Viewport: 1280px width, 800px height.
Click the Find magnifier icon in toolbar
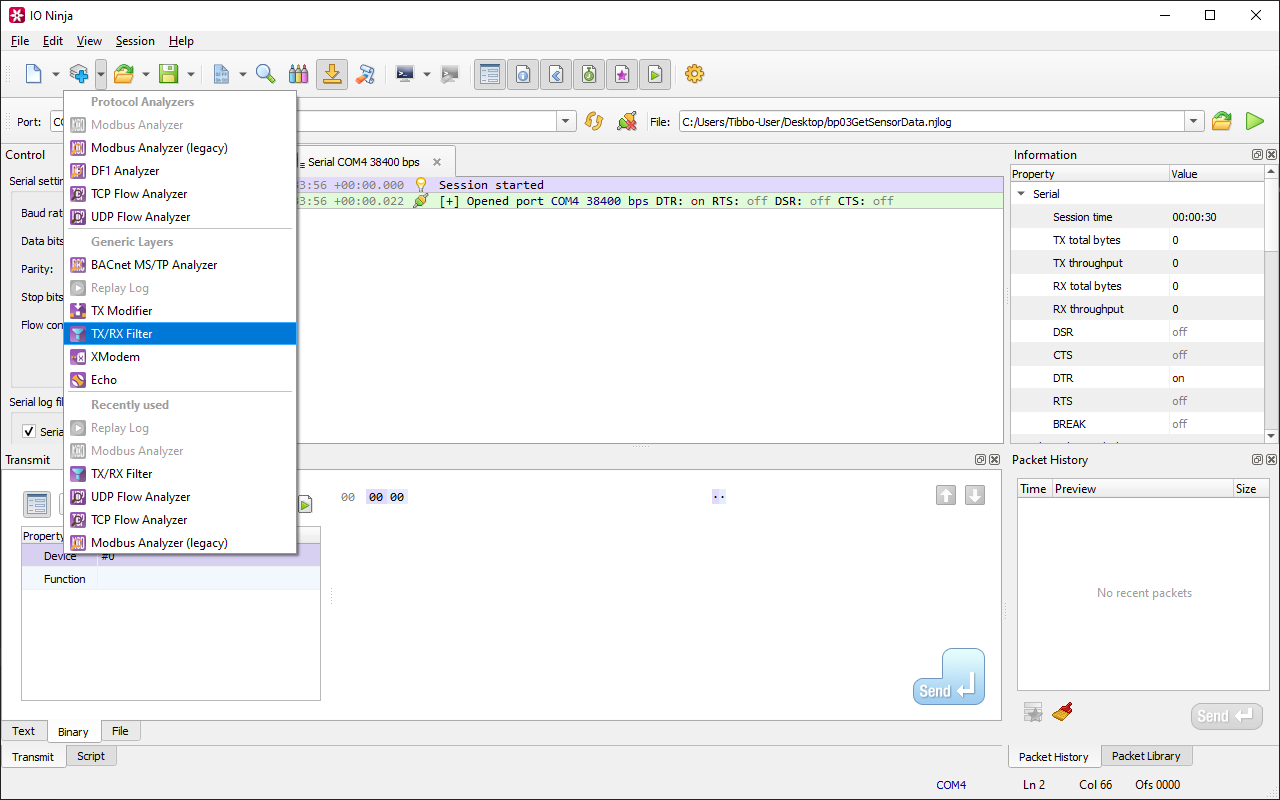coord(266,74)
